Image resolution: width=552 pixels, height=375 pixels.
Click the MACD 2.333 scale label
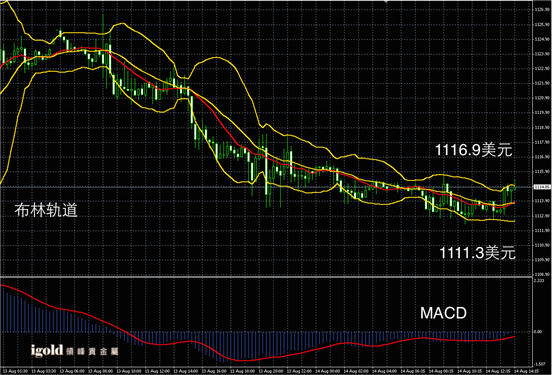(x=539, y=281)
